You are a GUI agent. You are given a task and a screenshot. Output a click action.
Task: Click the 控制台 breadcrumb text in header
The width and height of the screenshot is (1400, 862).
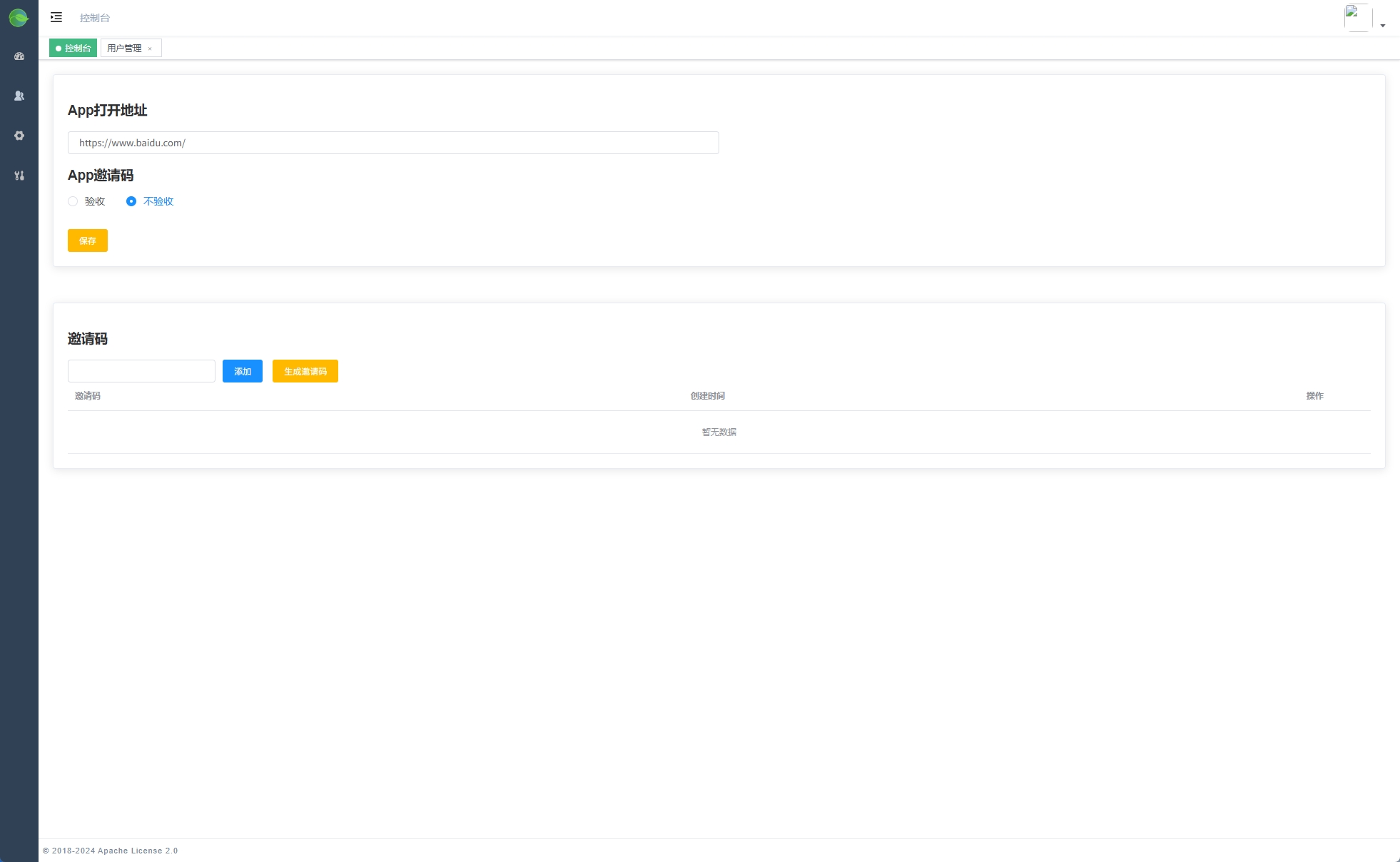coord(95,18)
